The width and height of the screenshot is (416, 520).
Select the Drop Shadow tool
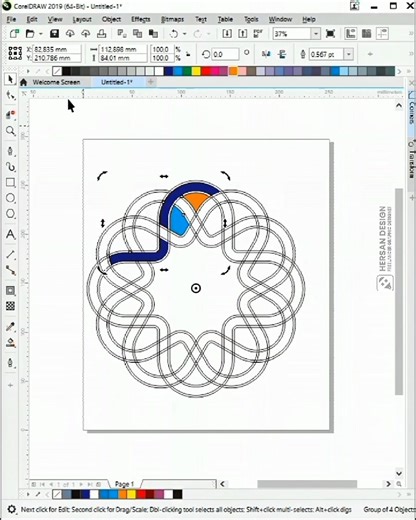click(10, 291)
